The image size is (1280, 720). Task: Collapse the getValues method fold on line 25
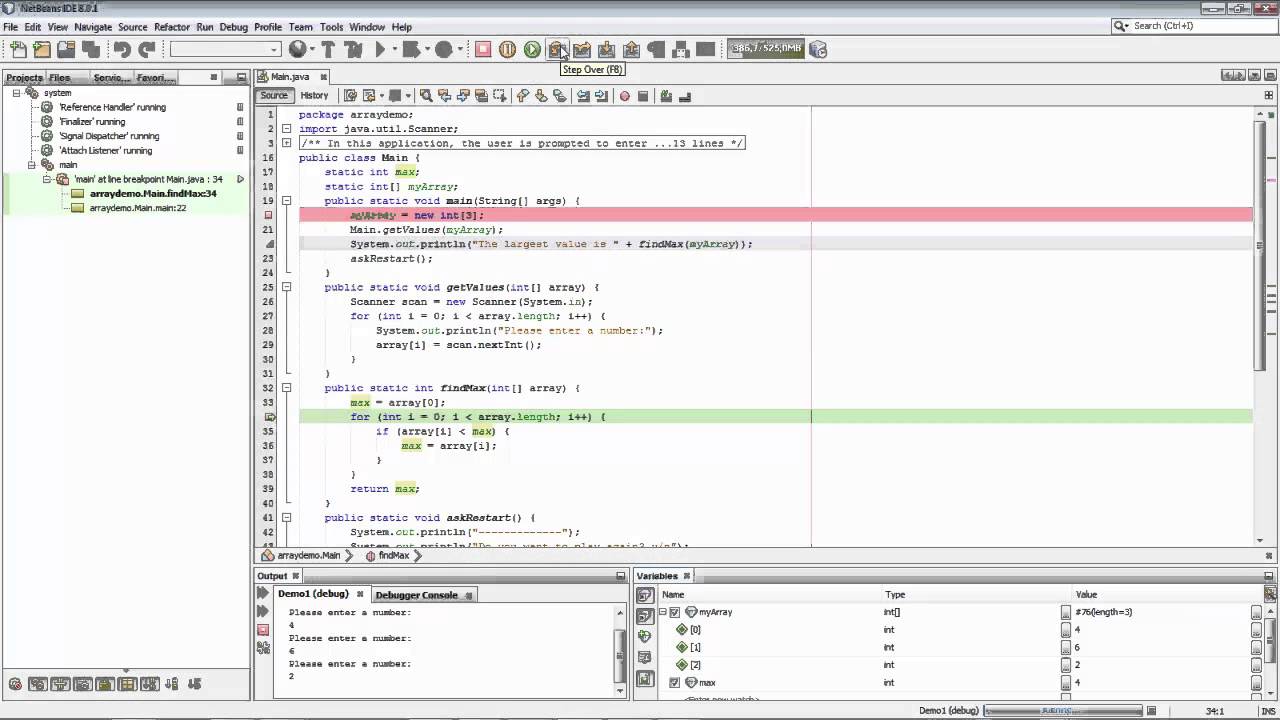pos(286,287)
